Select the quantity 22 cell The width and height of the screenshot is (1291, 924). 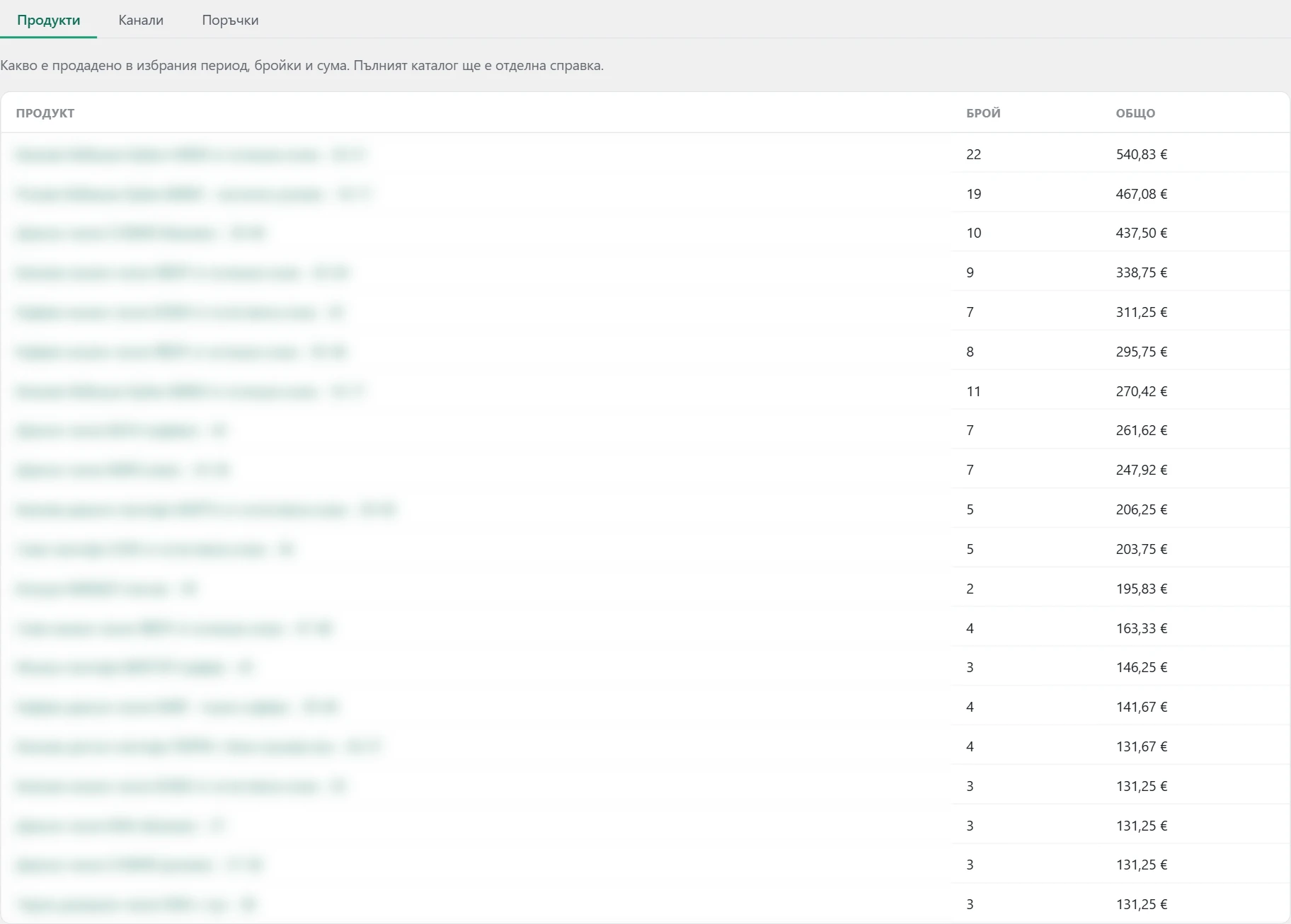[974, 154]
